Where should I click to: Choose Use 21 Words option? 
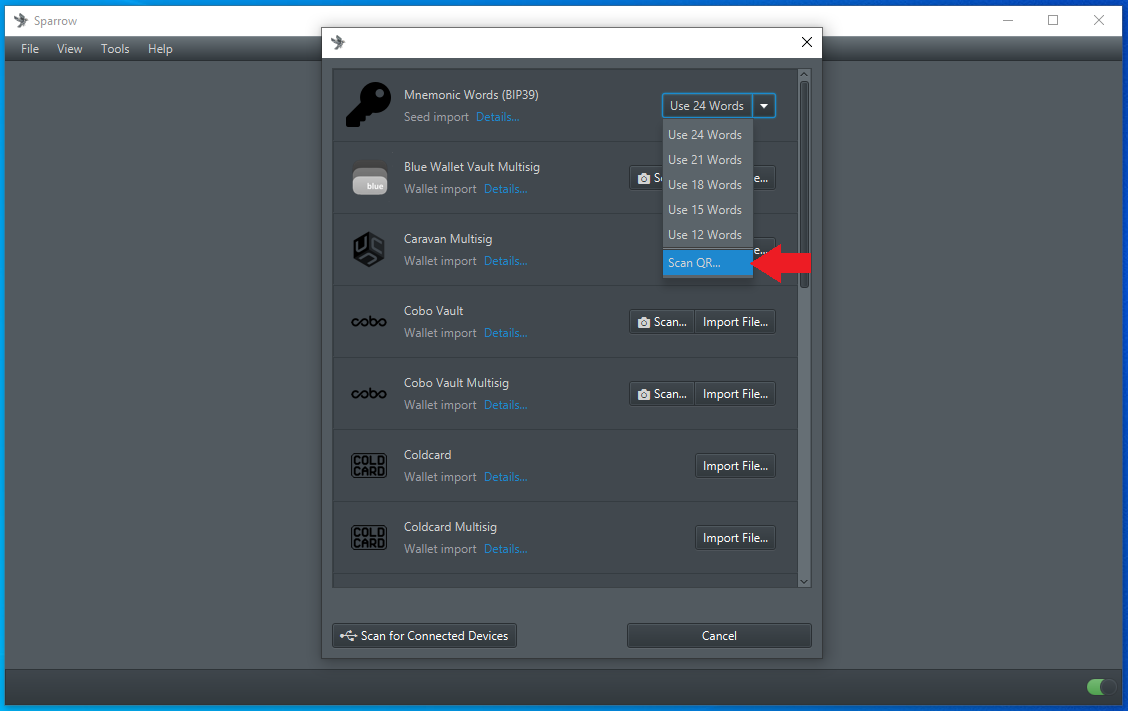pyautogui.click(x=707, y=160)
